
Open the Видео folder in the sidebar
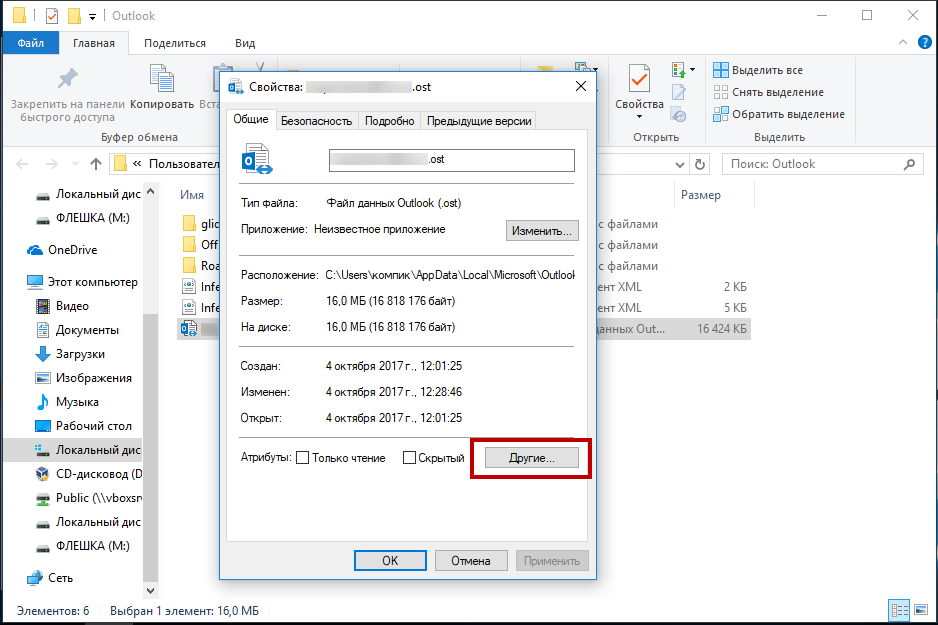click(62, 306)
